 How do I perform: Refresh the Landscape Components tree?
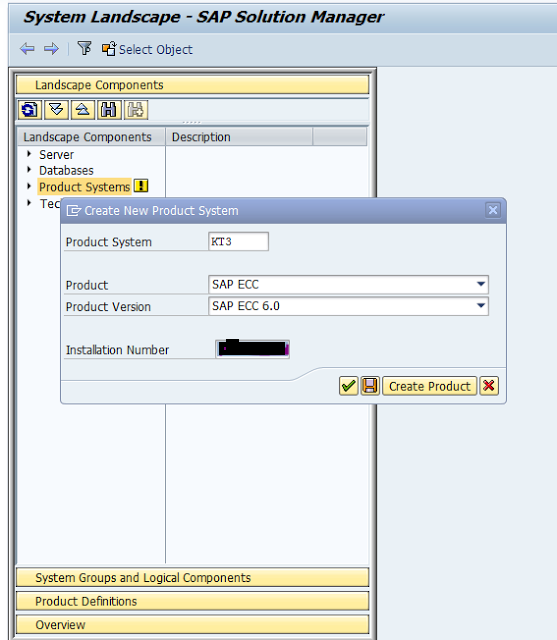pos(29,110)
